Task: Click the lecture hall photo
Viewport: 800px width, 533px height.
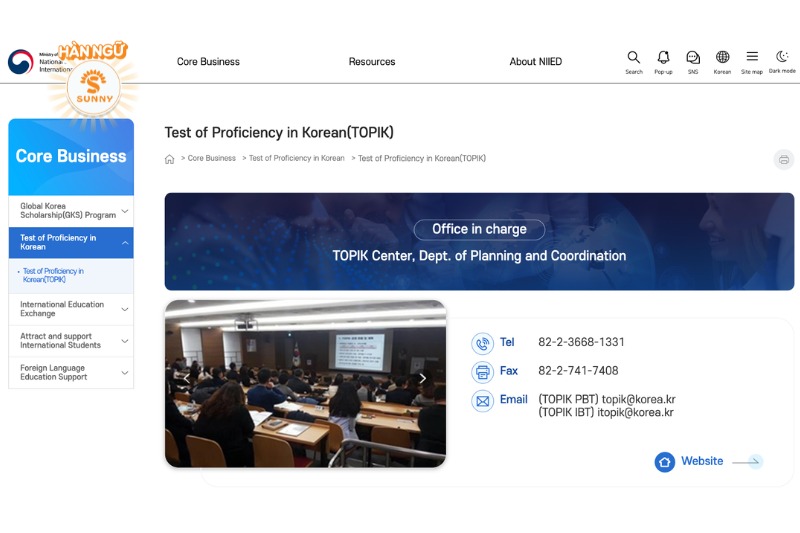Action: [305, 384]
